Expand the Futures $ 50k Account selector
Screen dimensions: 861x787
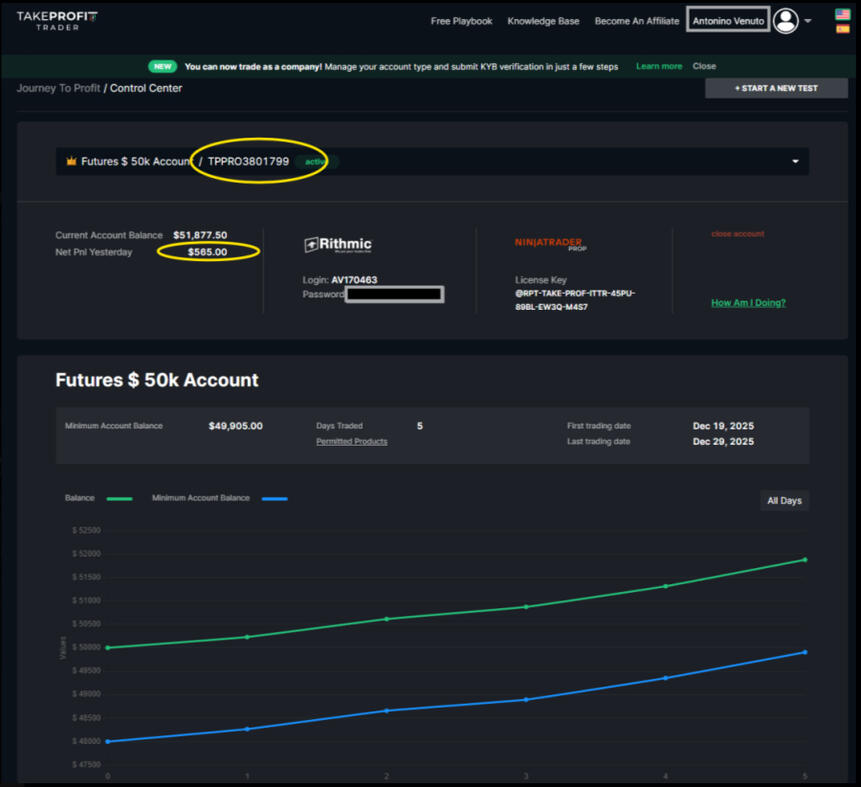[796, 161]
